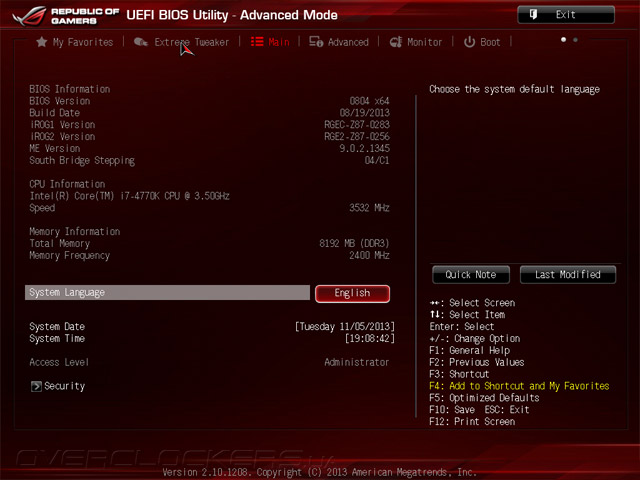The width and height of the screenshot is (640, 480).
Task: Select the Main tab
Action: coord(270,42)
